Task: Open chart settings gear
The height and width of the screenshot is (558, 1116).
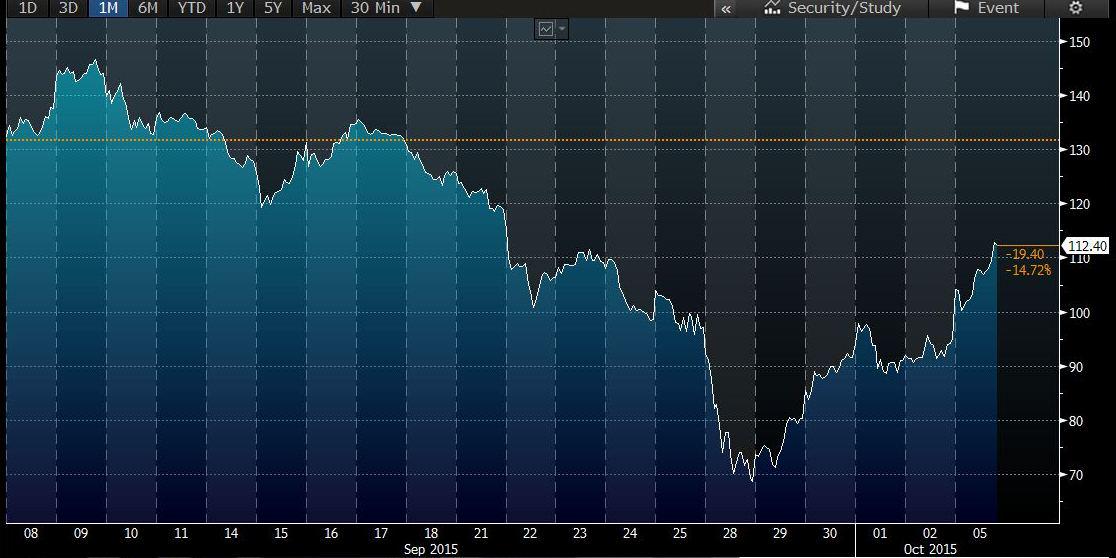Action: (x=1075, y=8)
